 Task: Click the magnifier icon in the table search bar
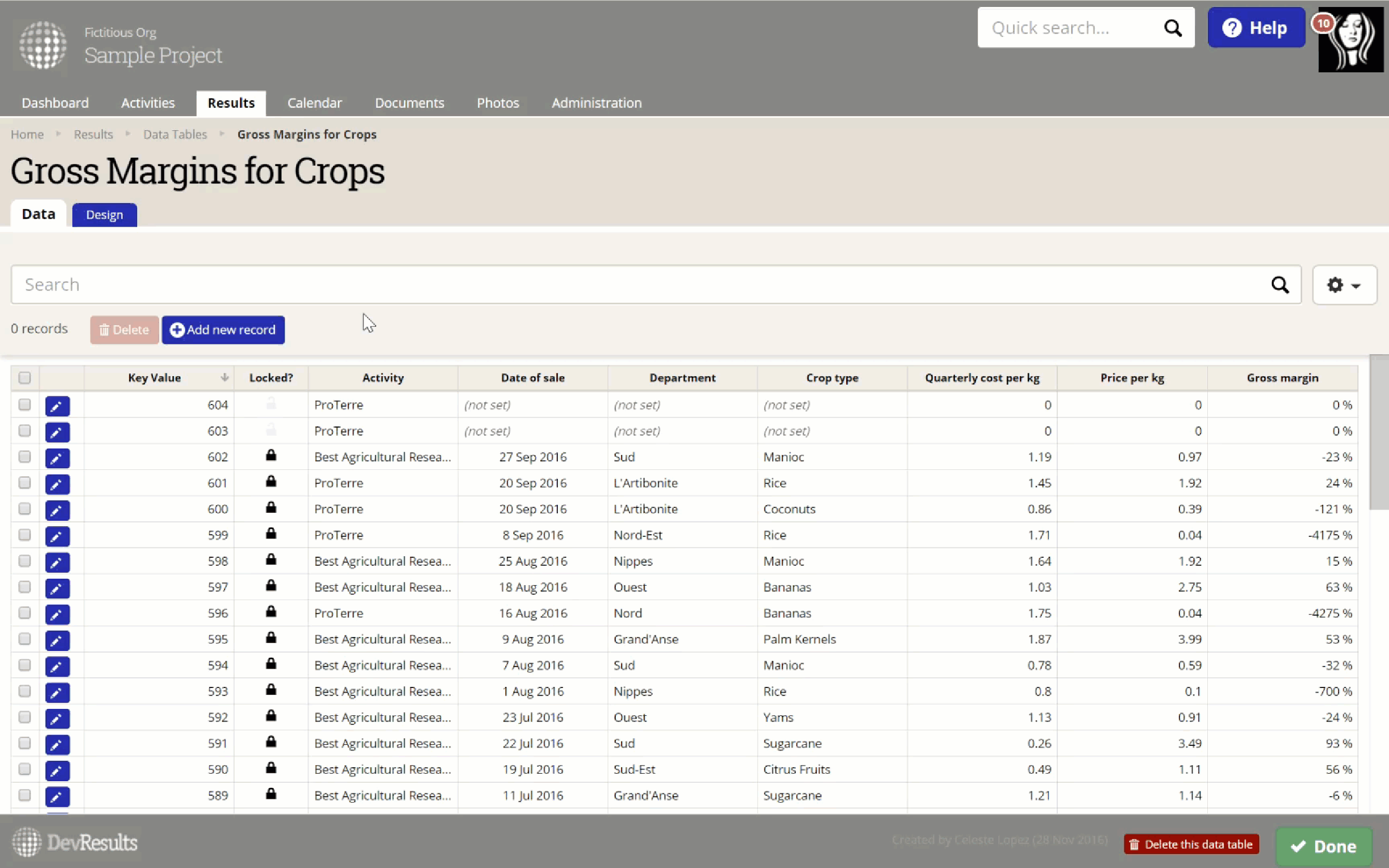[x=1279, y=285]
